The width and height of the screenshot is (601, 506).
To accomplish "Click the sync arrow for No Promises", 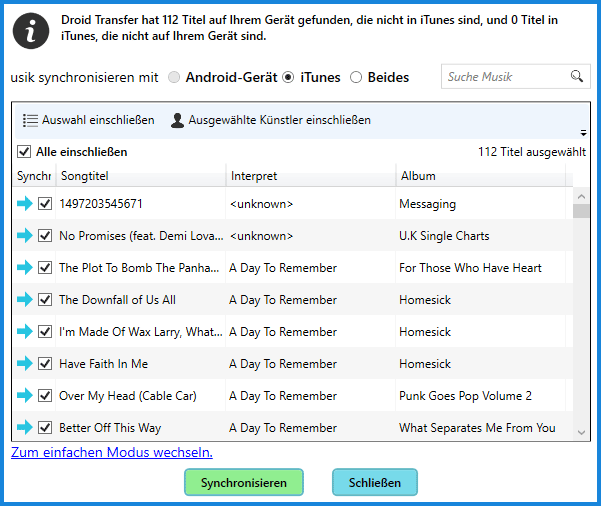I will (x=25, y=235).
